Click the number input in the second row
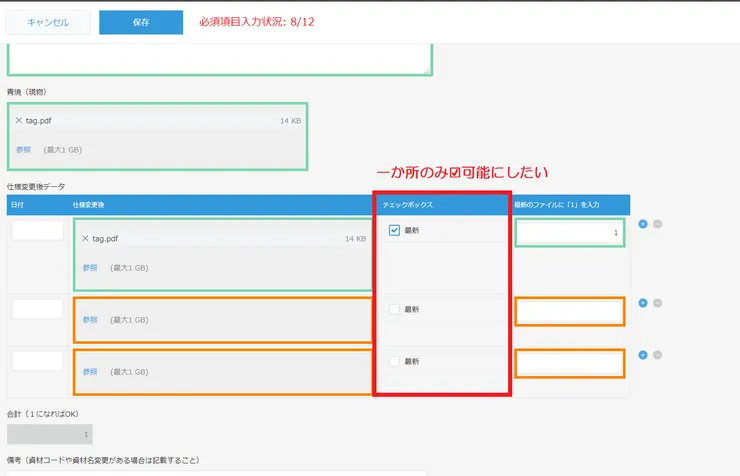Screen dimensions: 740x476 (x=570, y=311)
